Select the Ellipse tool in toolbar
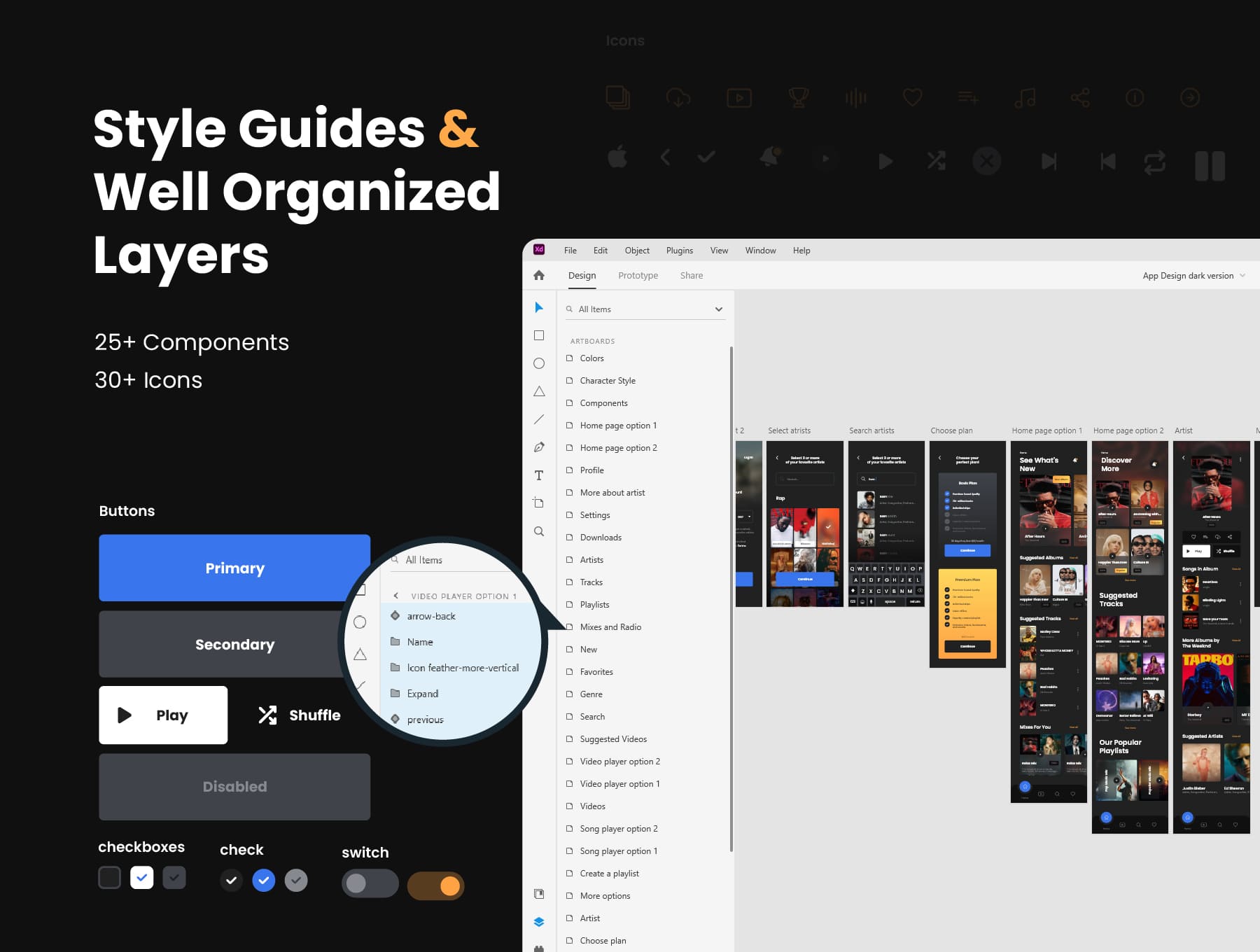This screenshot has width=1260, height=952. (538, 363)
